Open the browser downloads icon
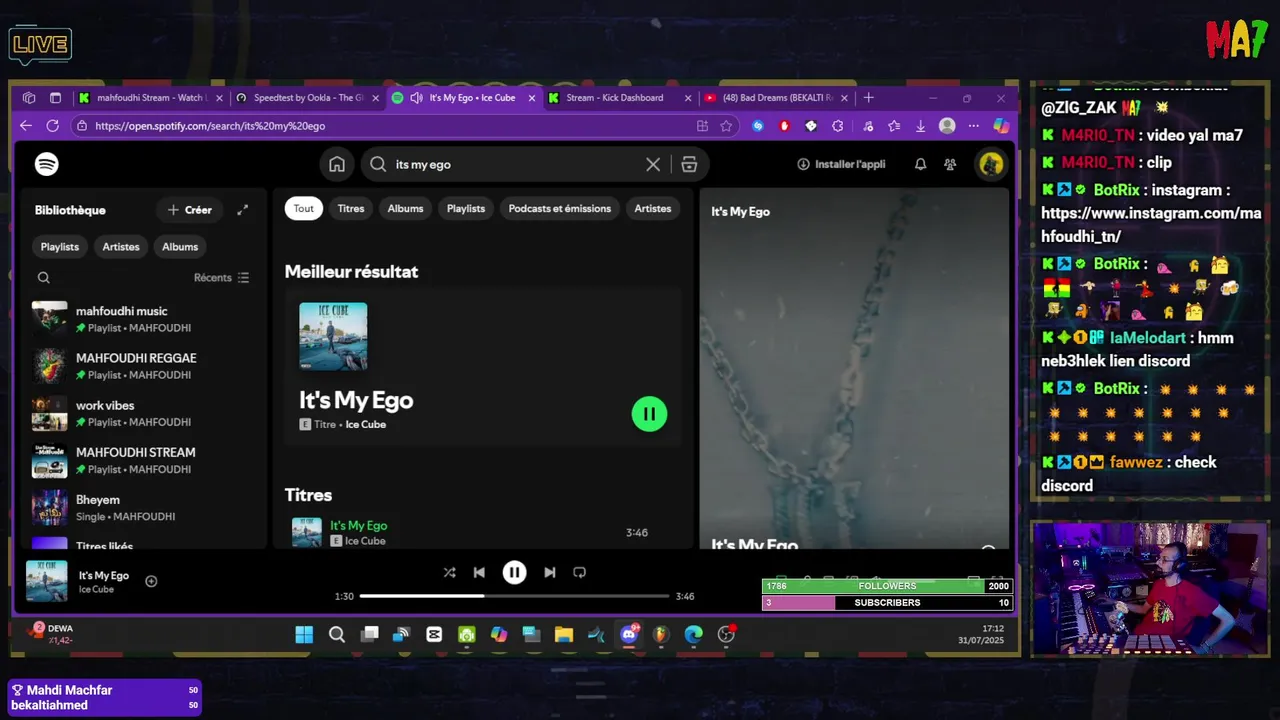The width and height of the screenshot is (1280, 720). point(920,126)
